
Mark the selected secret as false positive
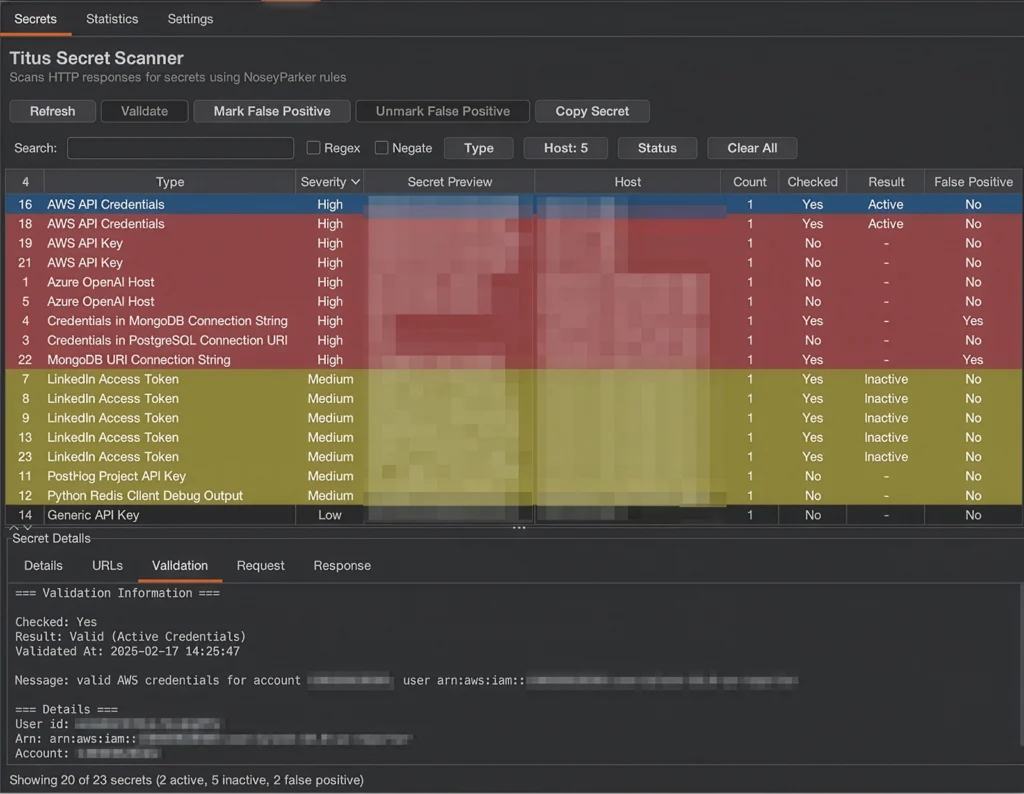coord(271,111)
